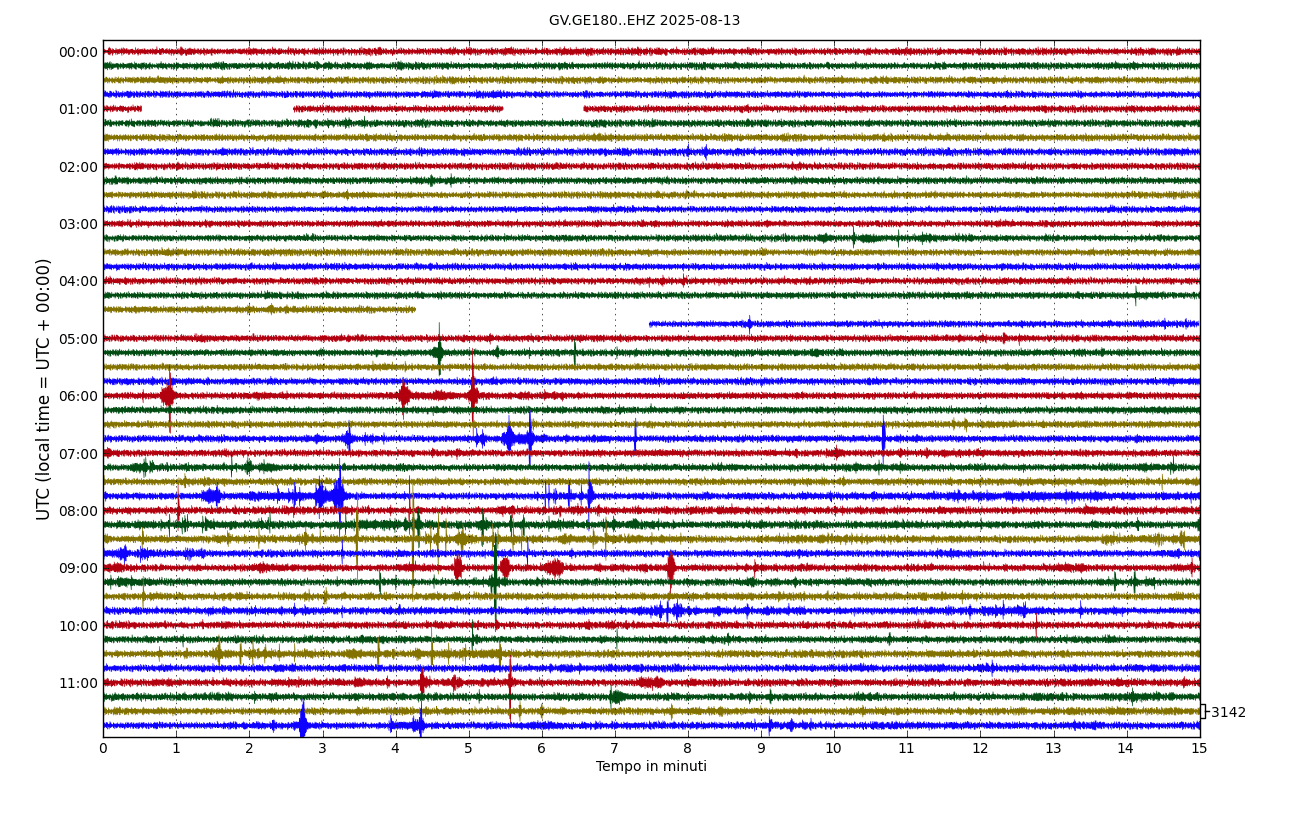Click the 0 minute x-axis tick label
Screen dimensions: 1290x819
click(103, 748)
